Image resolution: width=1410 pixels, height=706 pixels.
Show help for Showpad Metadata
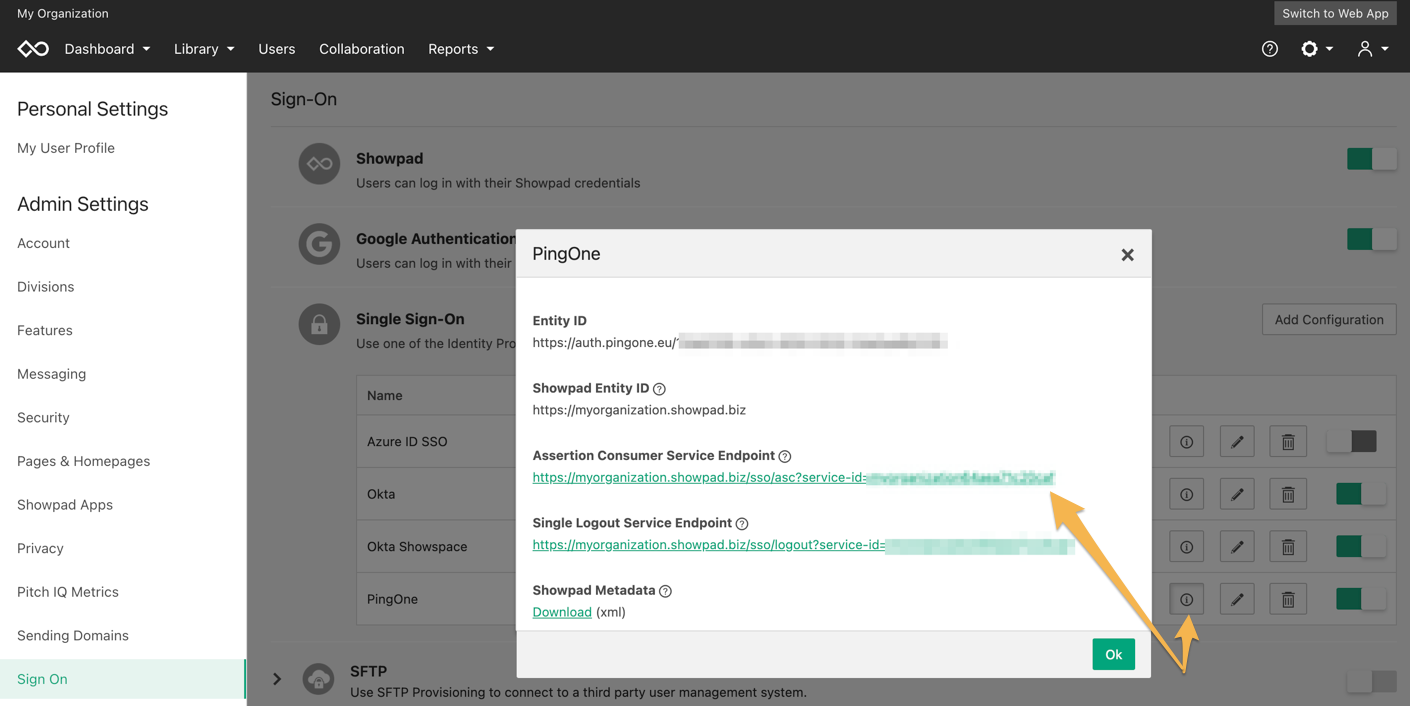(666, 591)
